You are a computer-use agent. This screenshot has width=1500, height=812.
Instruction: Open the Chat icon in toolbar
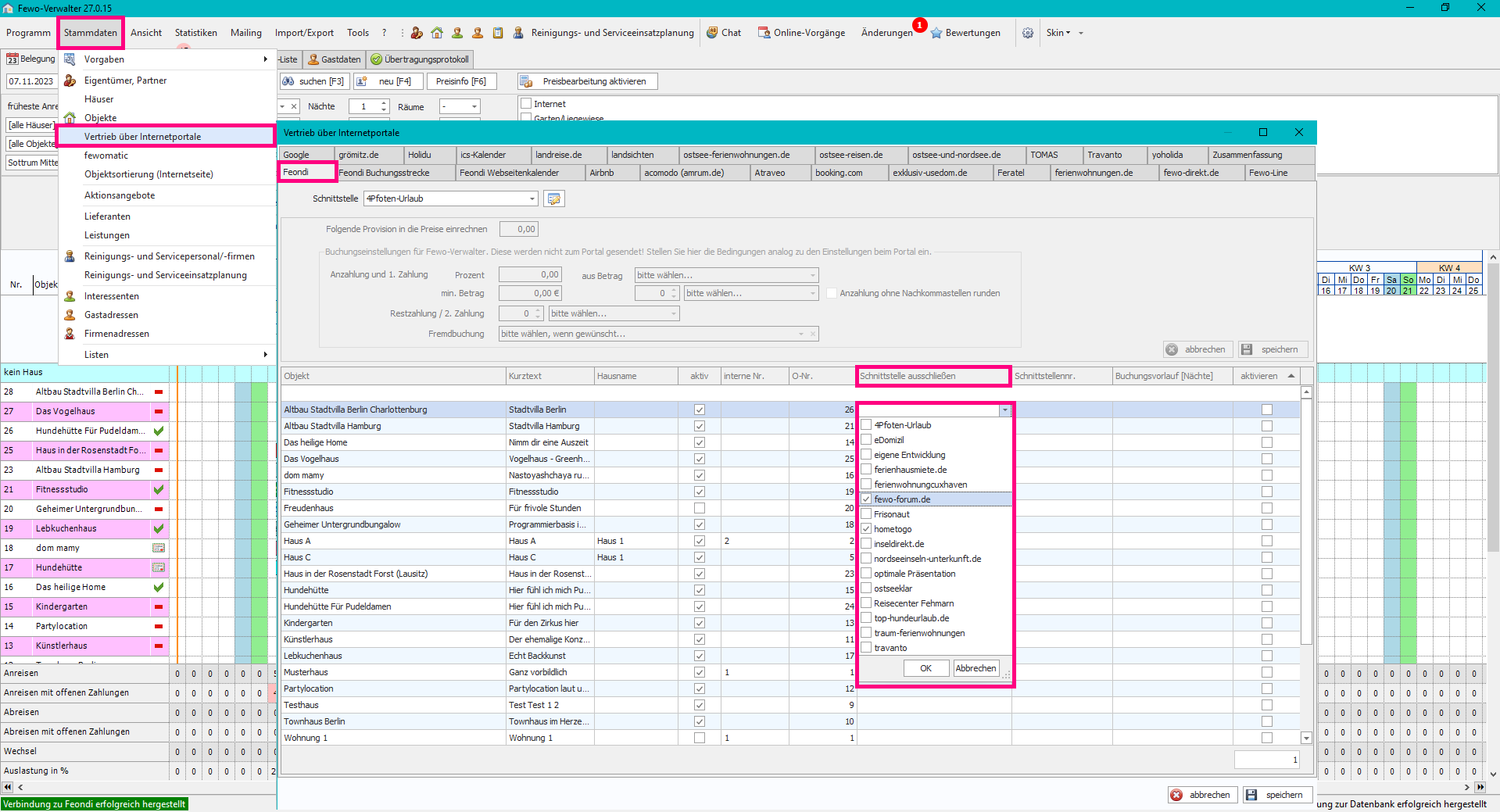712,33
